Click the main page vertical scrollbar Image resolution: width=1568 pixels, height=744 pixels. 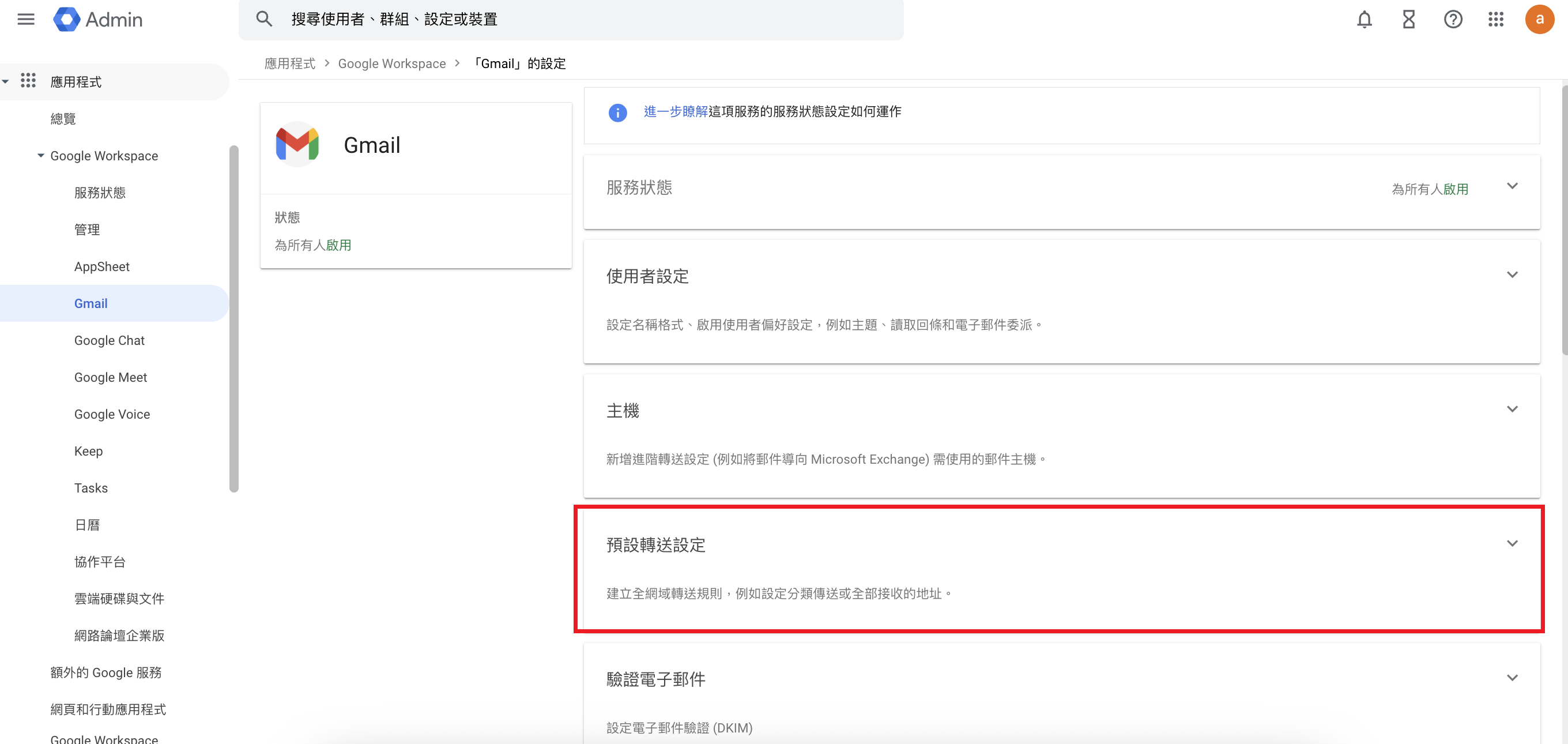point(1565,219)
